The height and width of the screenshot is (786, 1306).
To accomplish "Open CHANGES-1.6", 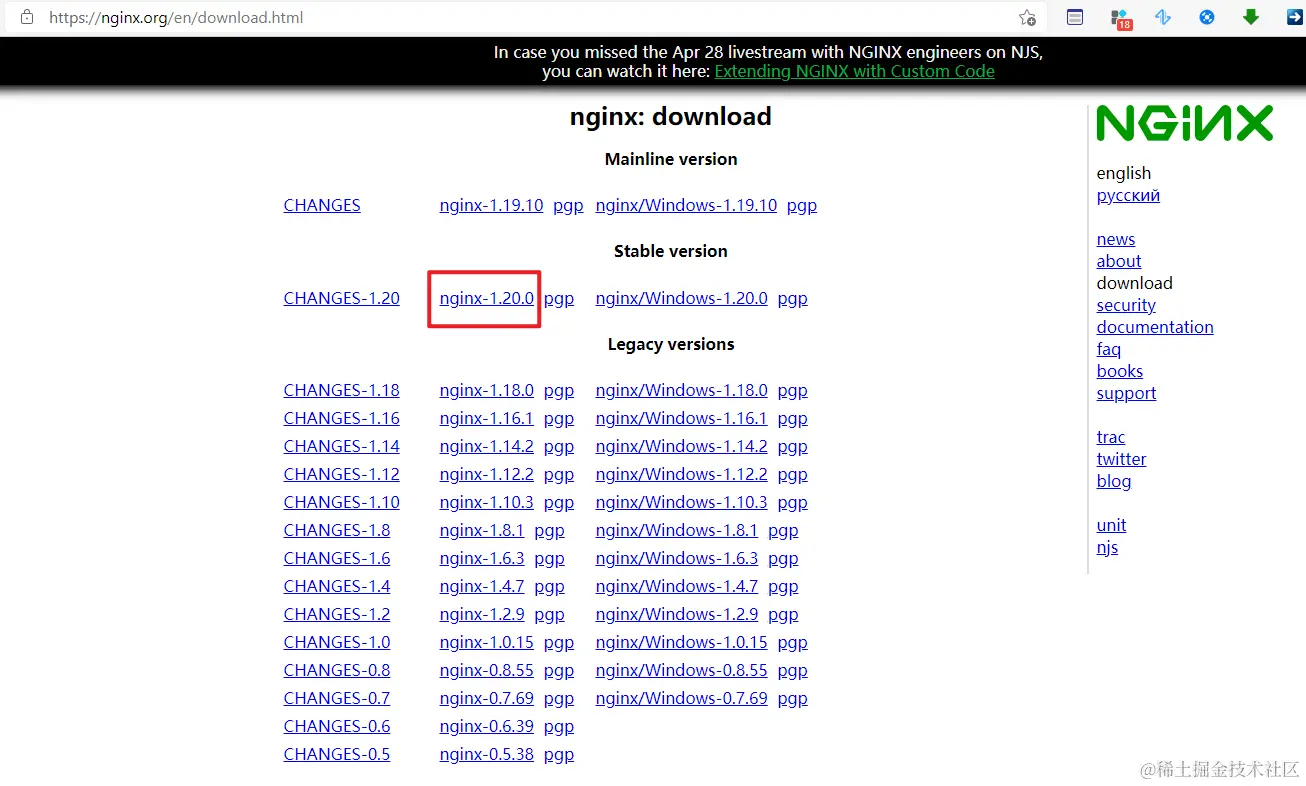I will 337,558.
